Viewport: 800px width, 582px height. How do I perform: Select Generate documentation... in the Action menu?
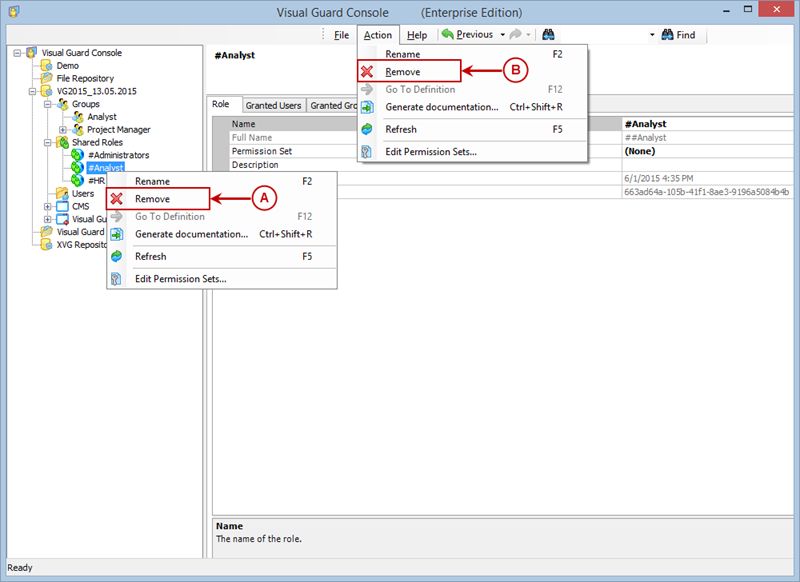click(472, 107)
